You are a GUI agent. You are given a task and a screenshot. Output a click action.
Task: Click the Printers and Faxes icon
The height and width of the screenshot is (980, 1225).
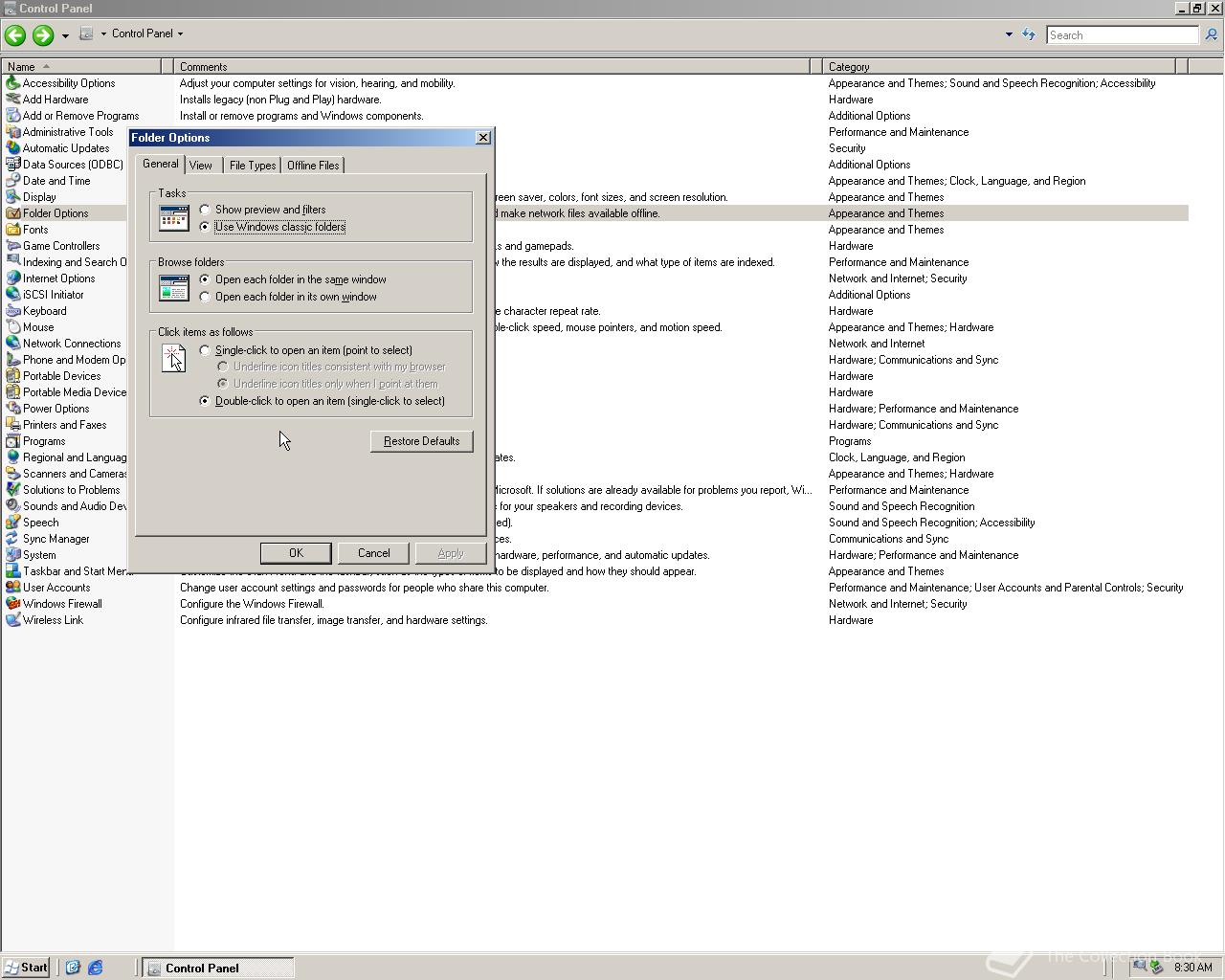point(12,425)
